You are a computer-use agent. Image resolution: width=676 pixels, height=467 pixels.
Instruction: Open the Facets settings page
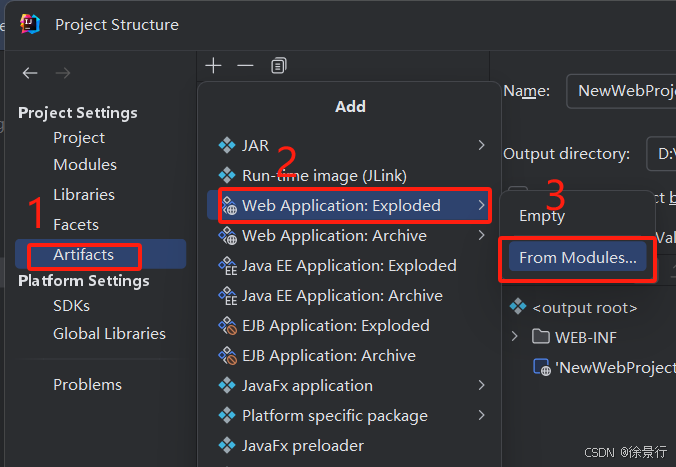pyautogui.click(x=76, y=224)
